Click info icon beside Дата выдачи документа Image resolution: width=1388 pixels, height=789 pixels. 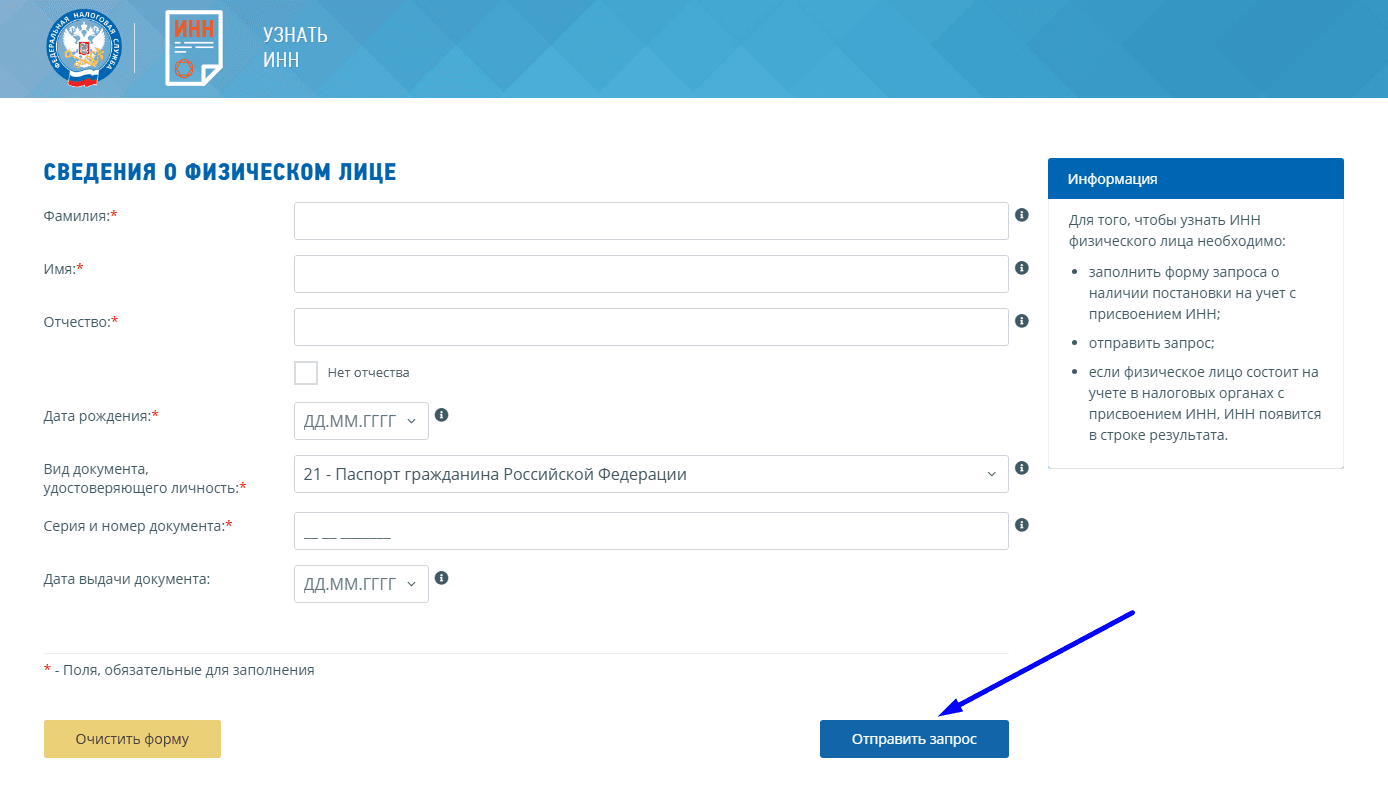point(442,578)
